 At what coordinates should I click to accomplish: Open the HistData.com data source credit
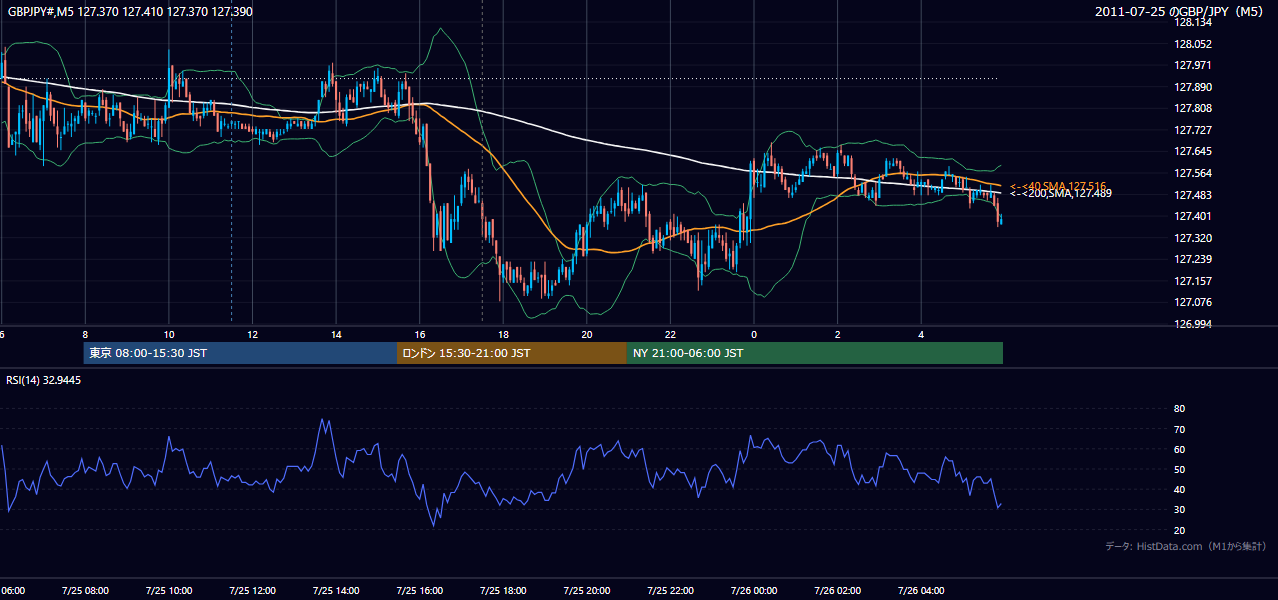click(x=1186, y=546)
